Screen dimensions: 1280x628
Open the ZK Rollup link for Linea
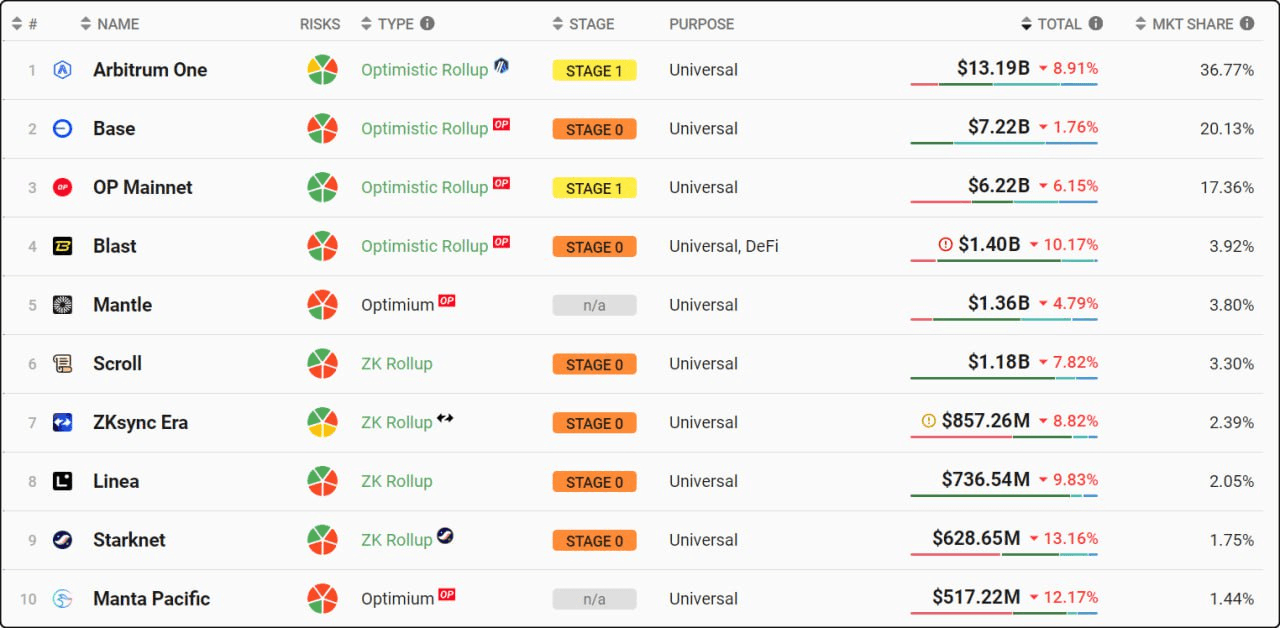396,481
